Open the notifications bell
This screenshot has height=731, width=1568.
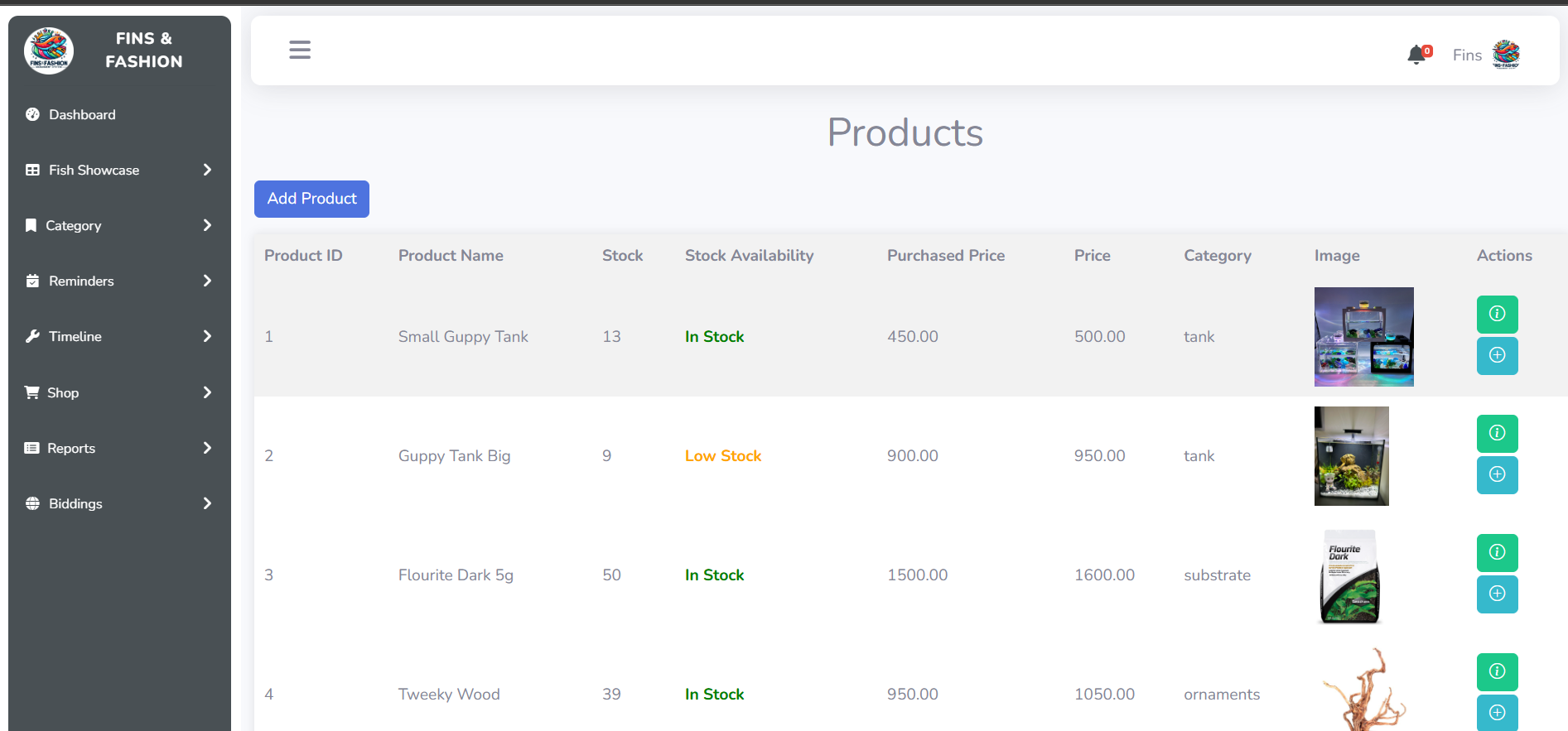(x=1417, y=55)
